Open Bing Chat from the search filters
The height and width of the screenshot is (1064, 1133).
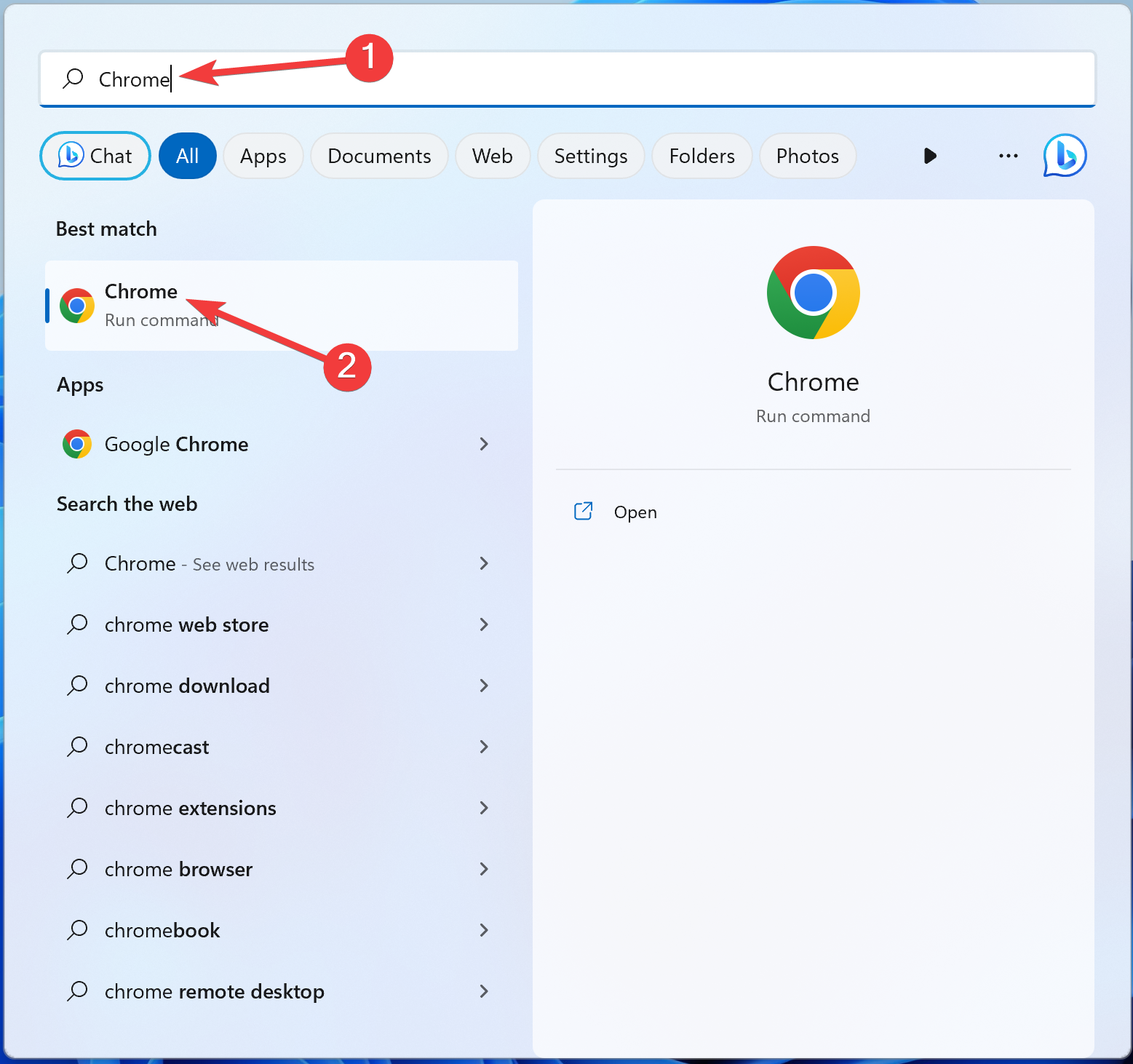pyautogui.click(x=95, y=156)
